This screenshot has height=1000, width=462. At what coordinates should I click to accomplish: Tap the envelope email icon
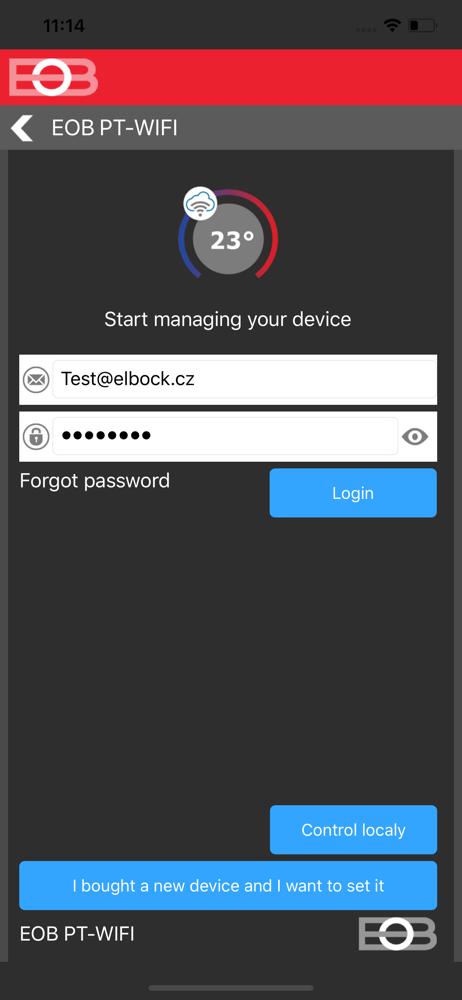click(36, 380)
